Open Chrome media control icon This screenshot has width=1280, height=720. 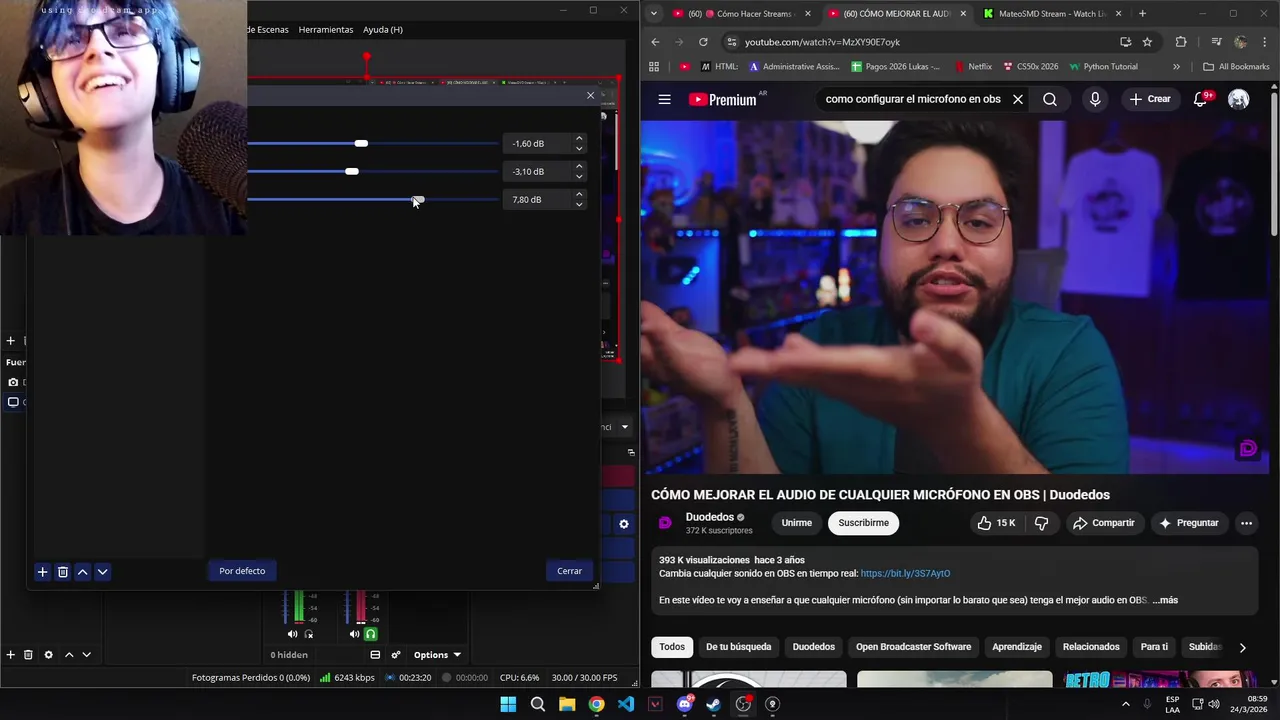coord(1216,42)
